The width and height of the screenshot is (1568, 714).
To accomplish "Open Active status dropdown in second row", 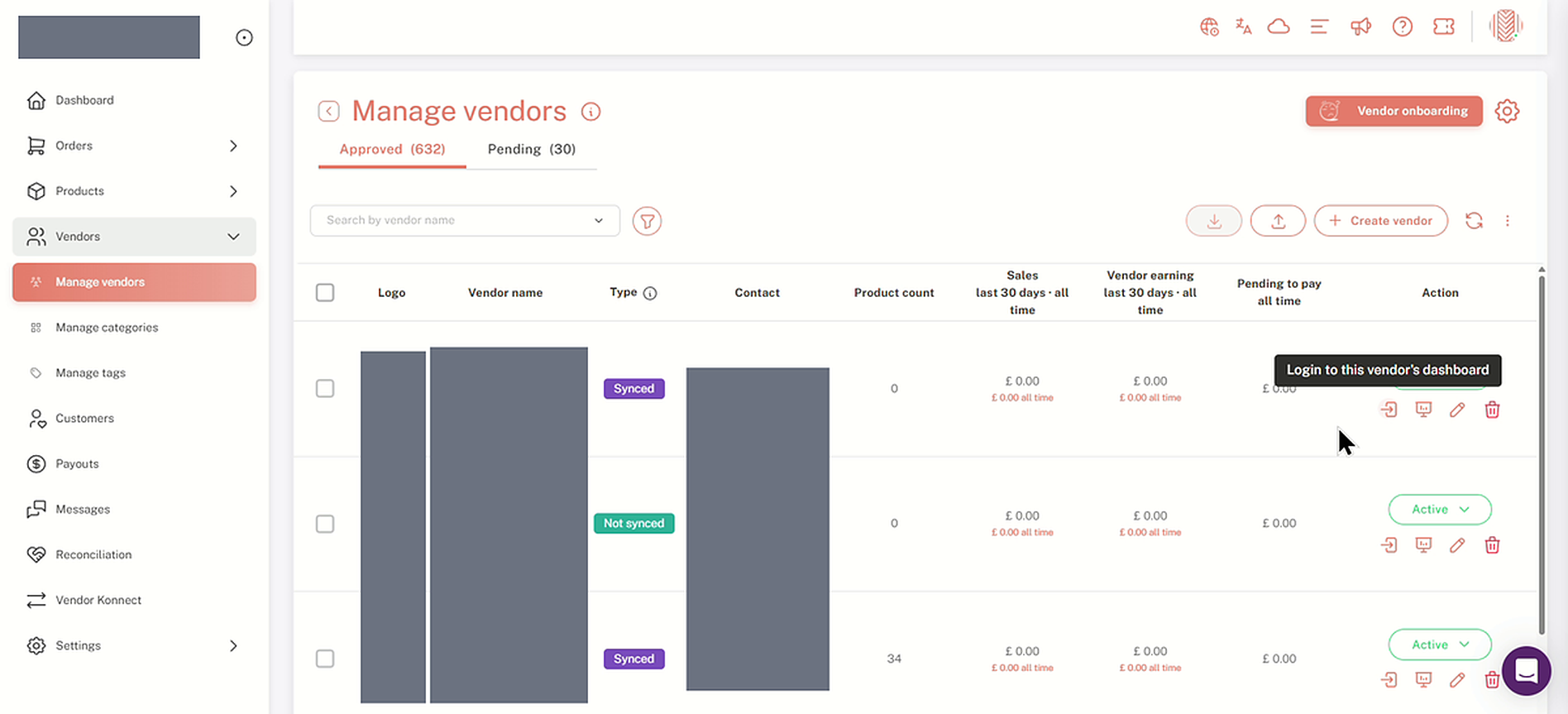I will coord(1440,510).
